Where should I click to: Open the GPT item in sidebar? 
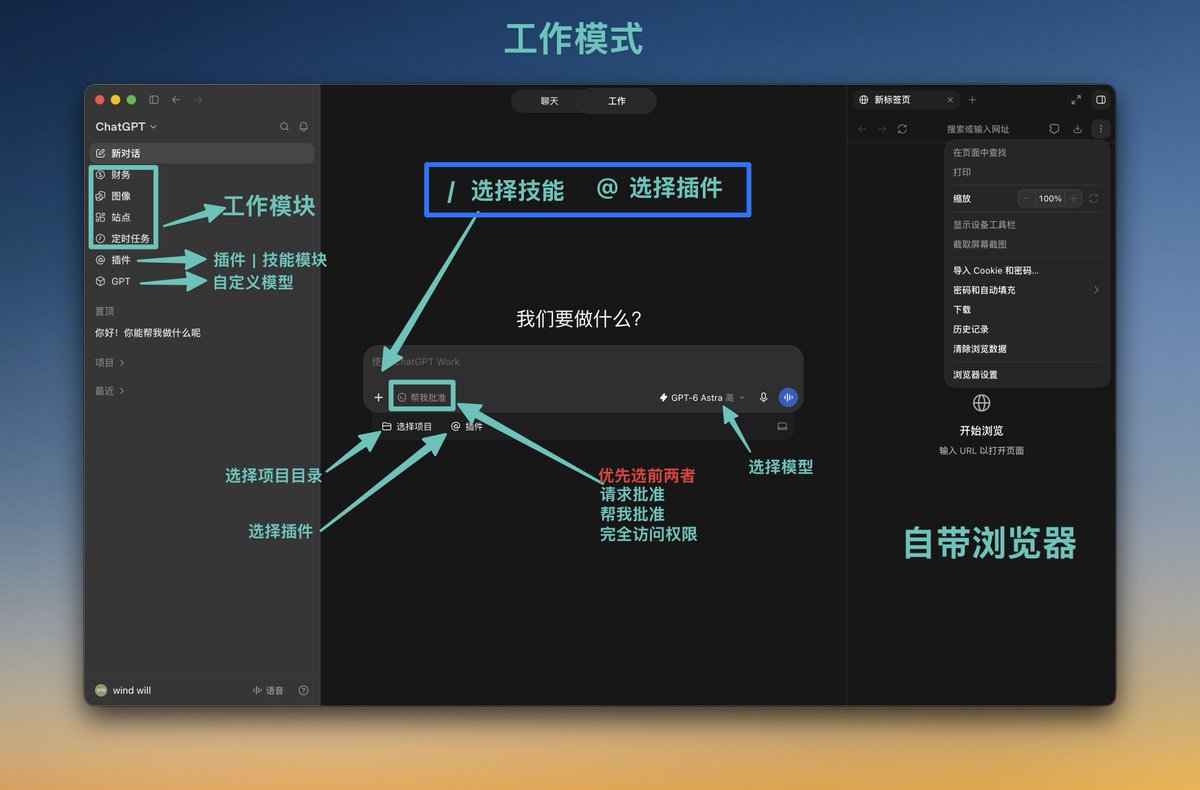[x=113, y=282]
